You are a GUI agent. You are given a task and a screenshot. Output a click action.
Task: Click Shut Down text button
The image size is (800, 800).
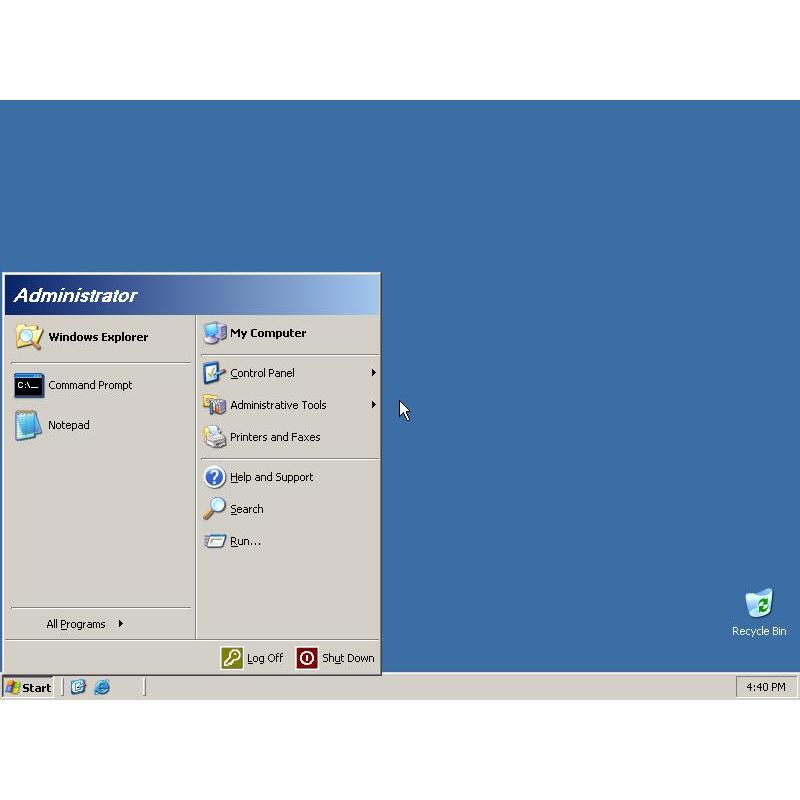[348, 658]
